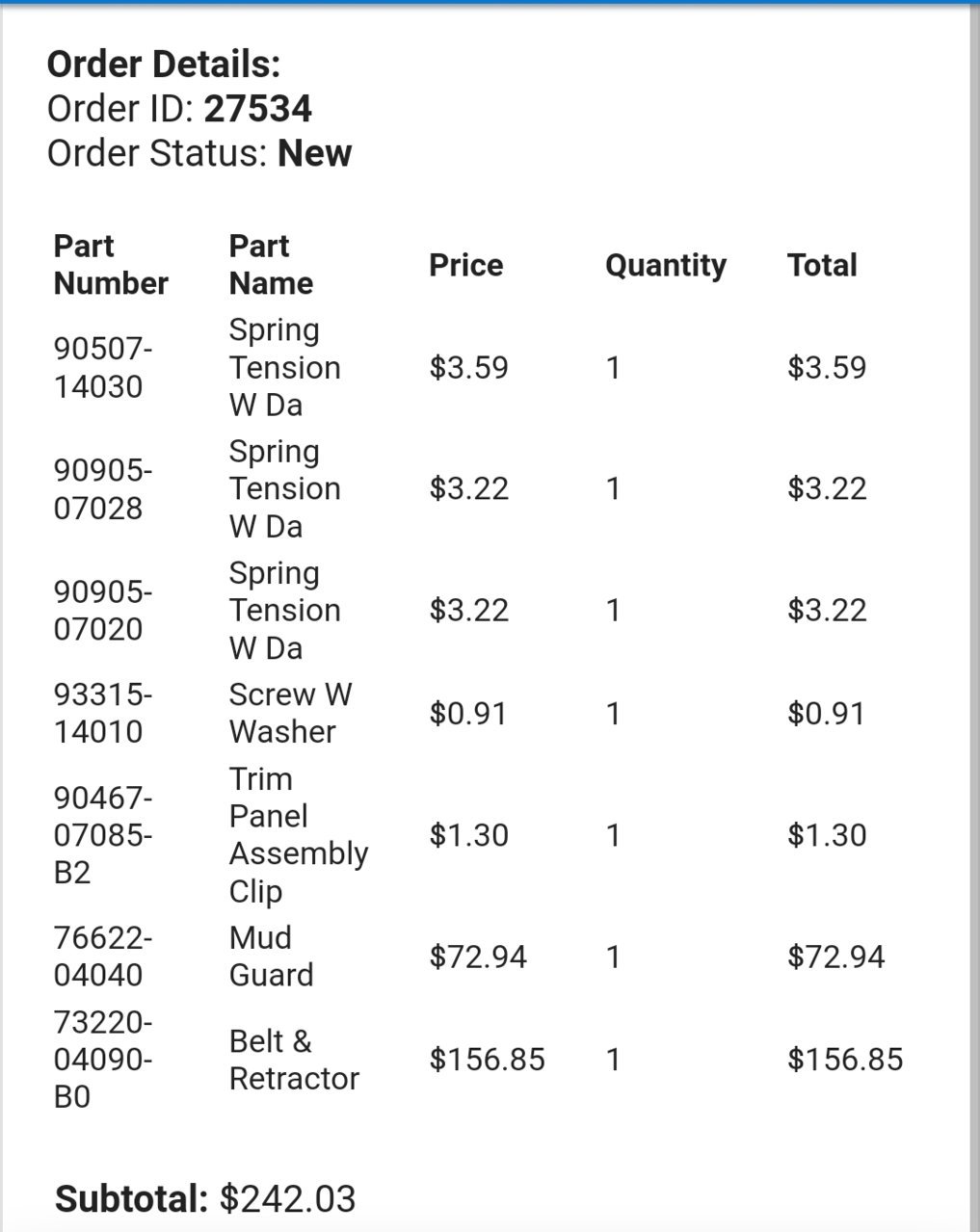Click part number 73220-04090-B0
This screenshot has height=1232, width=980.
103,1060
